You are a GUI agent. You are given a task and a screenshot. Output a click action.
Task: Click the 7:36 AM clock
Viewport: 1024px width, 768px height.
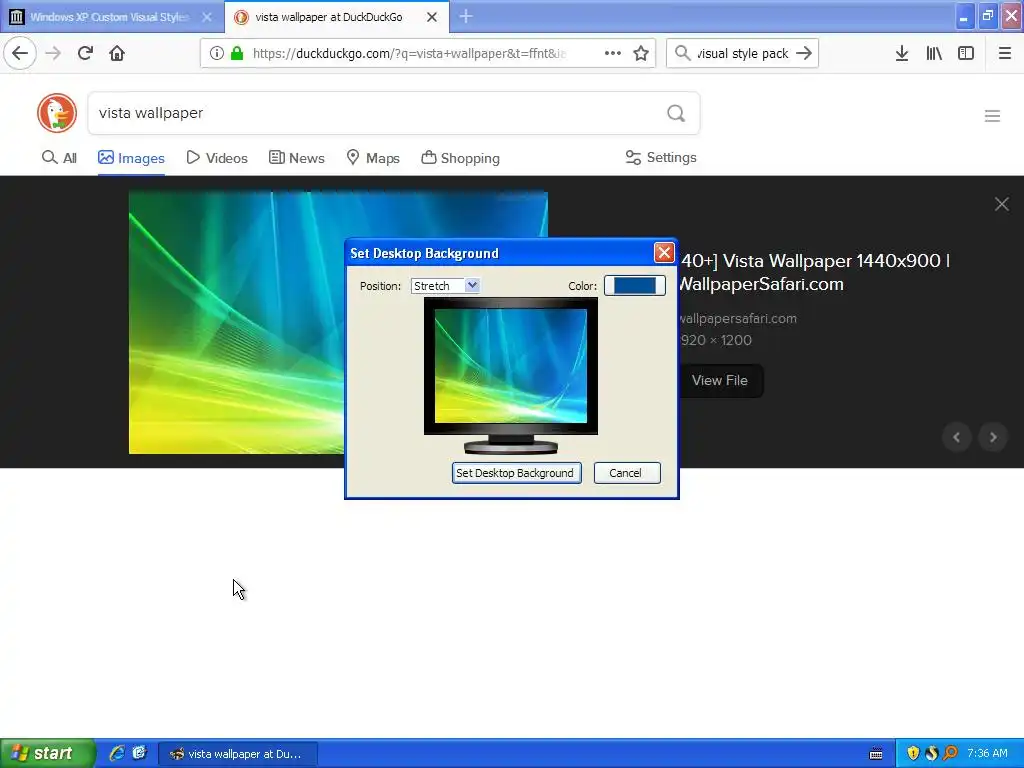(x=987, y=753)
